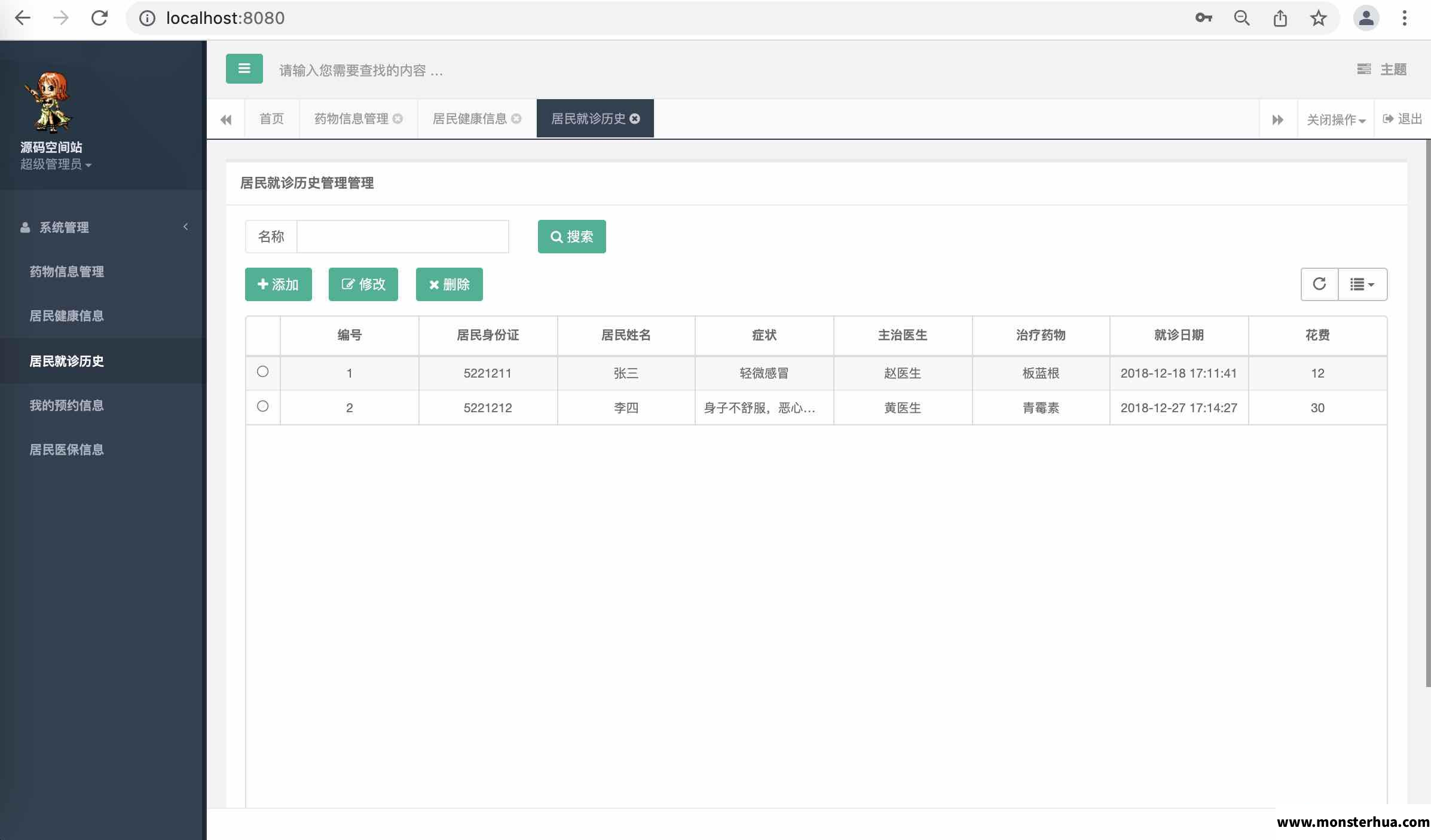Image resolution: width=1431 pixels, height=840 pixels.
Task: Click the 添加 add button
Action: (278, 284)
